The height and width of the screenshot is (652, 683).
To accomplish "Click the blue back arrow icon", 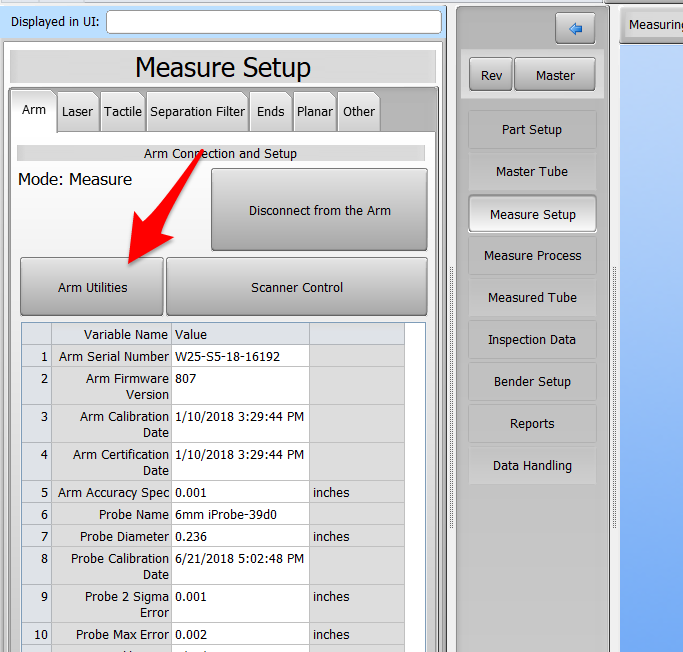I will [x=575, y=29].
